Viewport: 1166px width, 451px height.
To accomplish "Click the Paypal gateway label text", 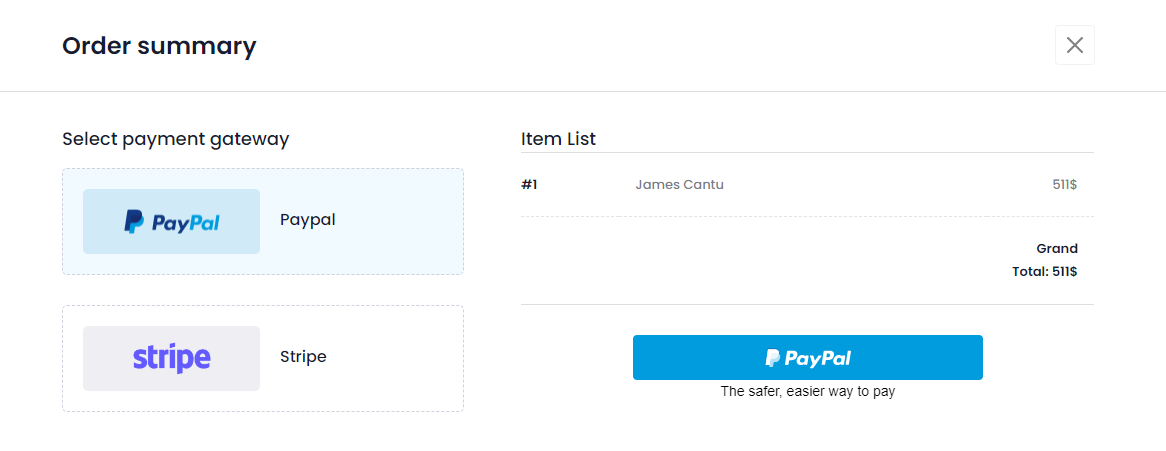I will [308, 220].
